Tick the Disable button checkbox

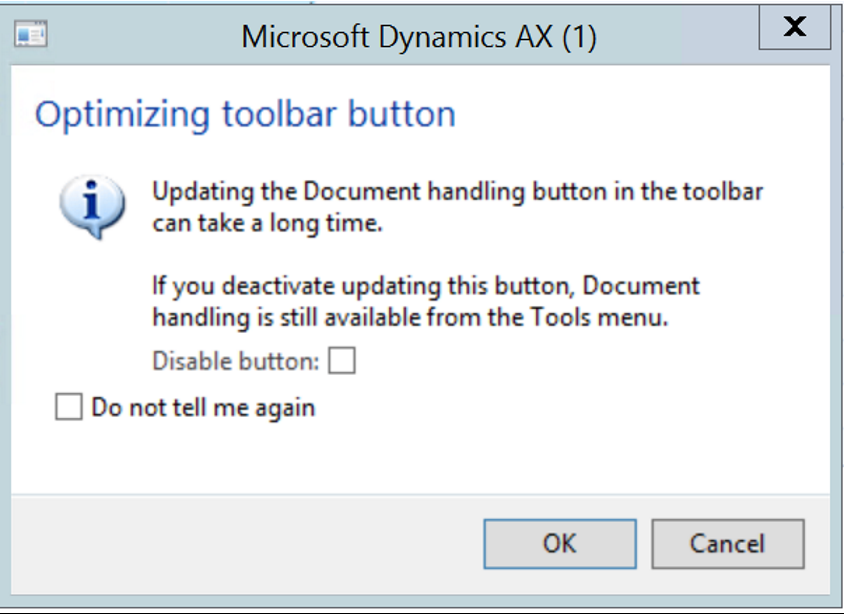pyautogui.click(x=342, y=360)
